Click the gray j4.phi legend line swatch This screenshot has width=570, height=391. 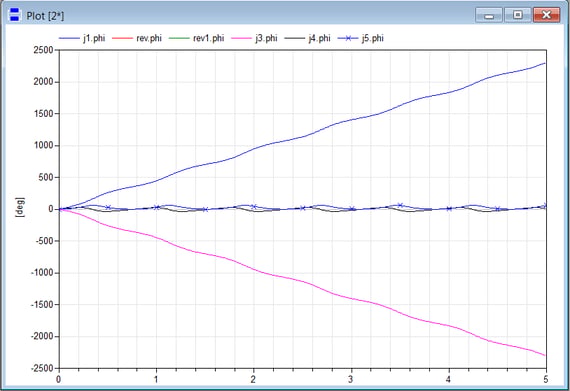point(294,38)
